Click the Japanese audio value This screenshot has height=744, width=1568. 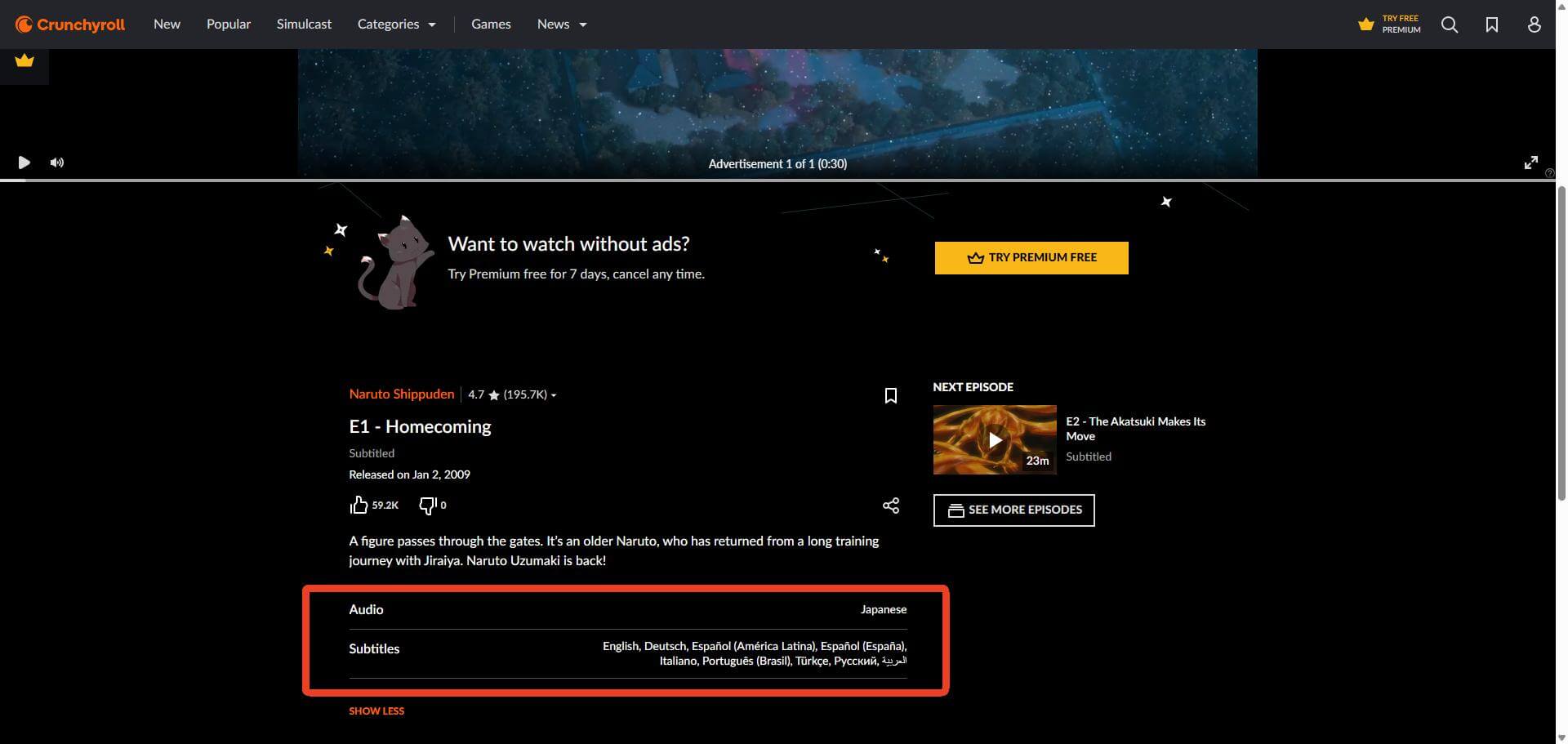tap(884, 609)
